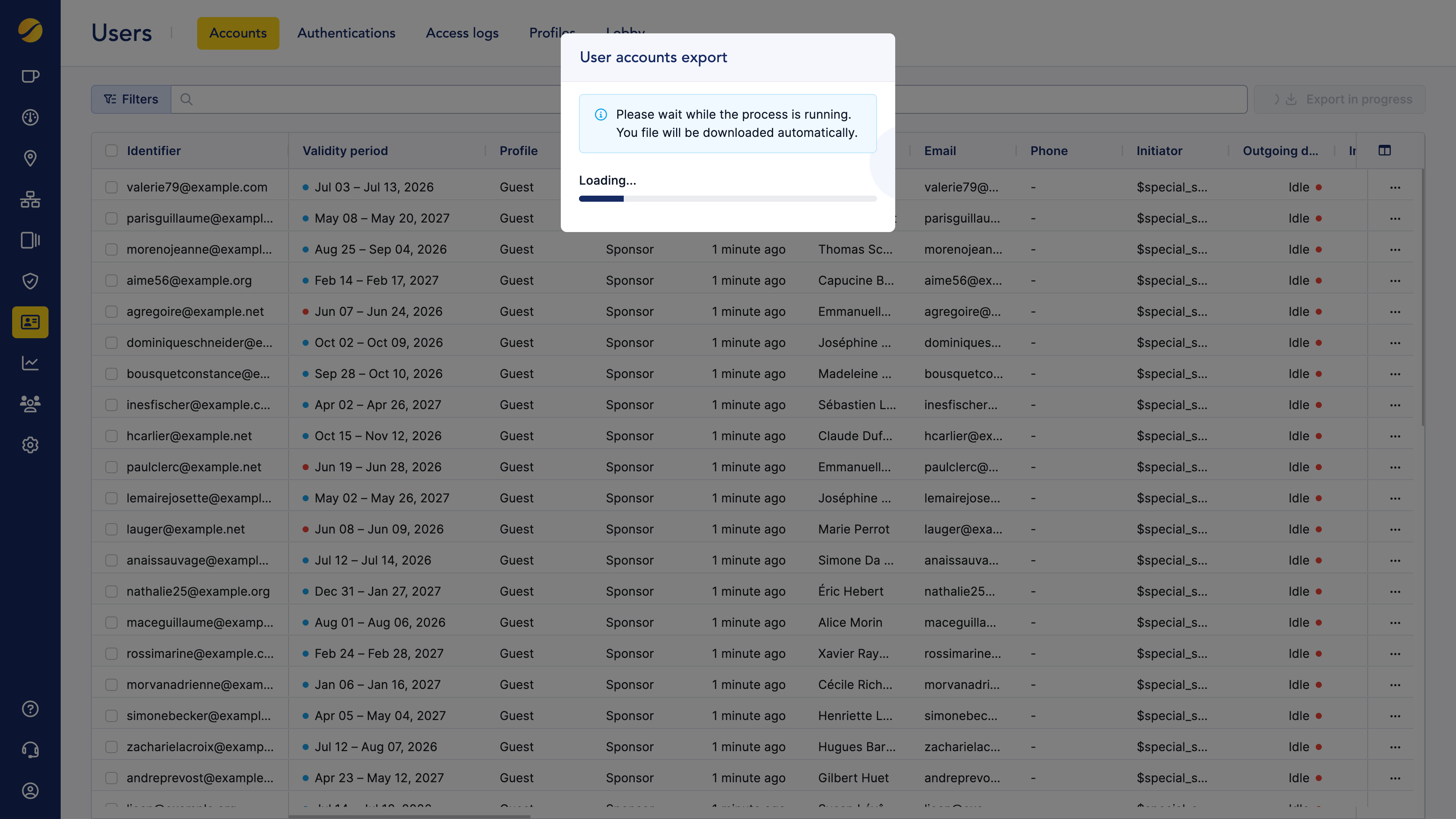1456x819 pixels.
Task: Focus the accounts search field
Action: pos(709,99)
